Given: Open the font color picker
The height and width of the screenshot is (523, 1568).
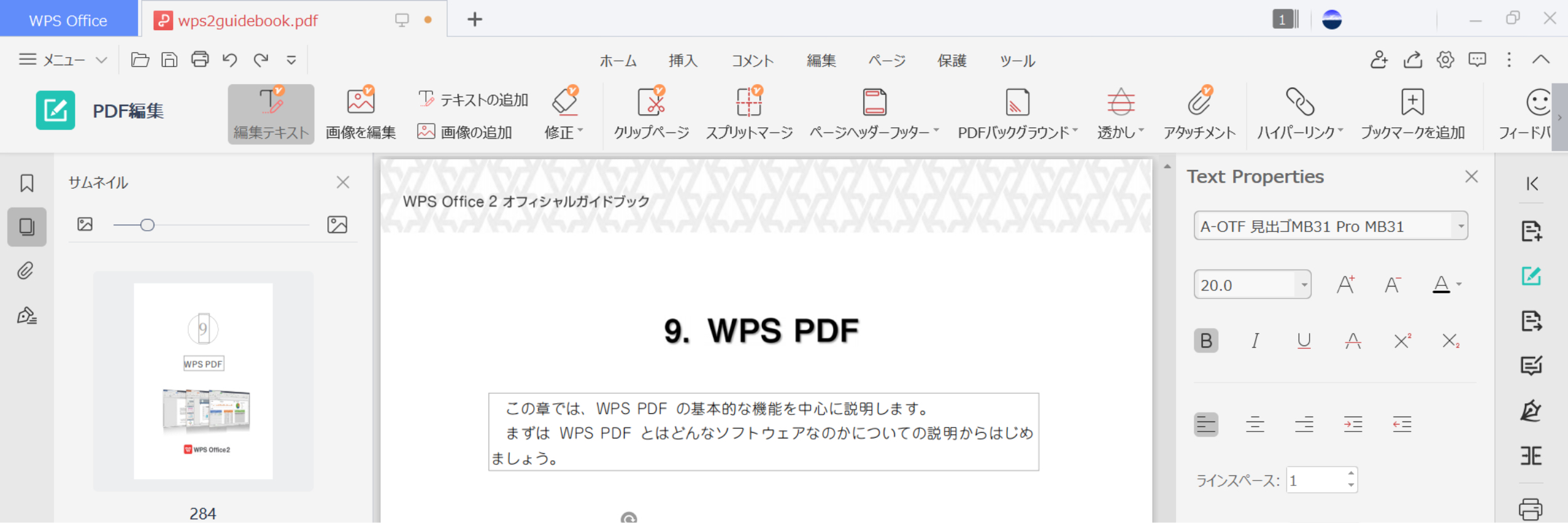Looking at the screenshot, I should (x=1447, y=285).
